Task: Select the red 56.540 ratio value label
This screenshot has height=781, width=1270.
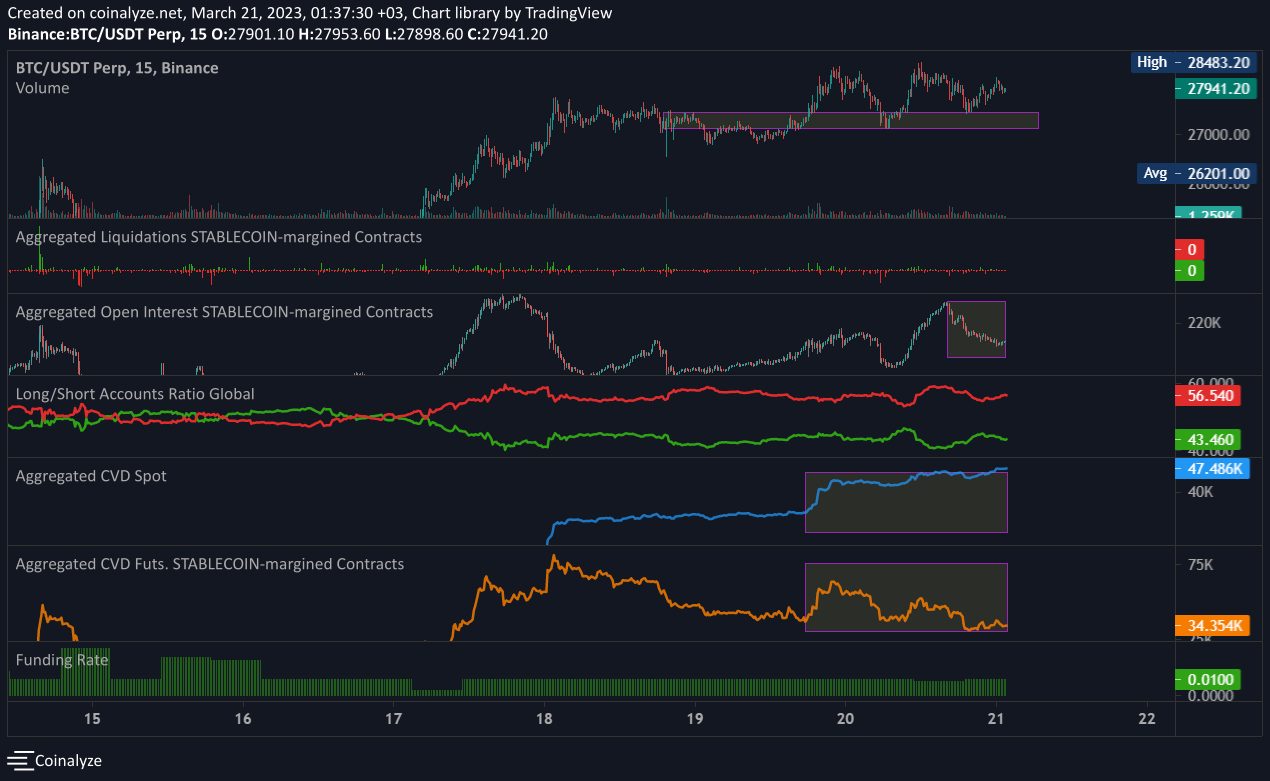Action: [x=1207, y=395]
